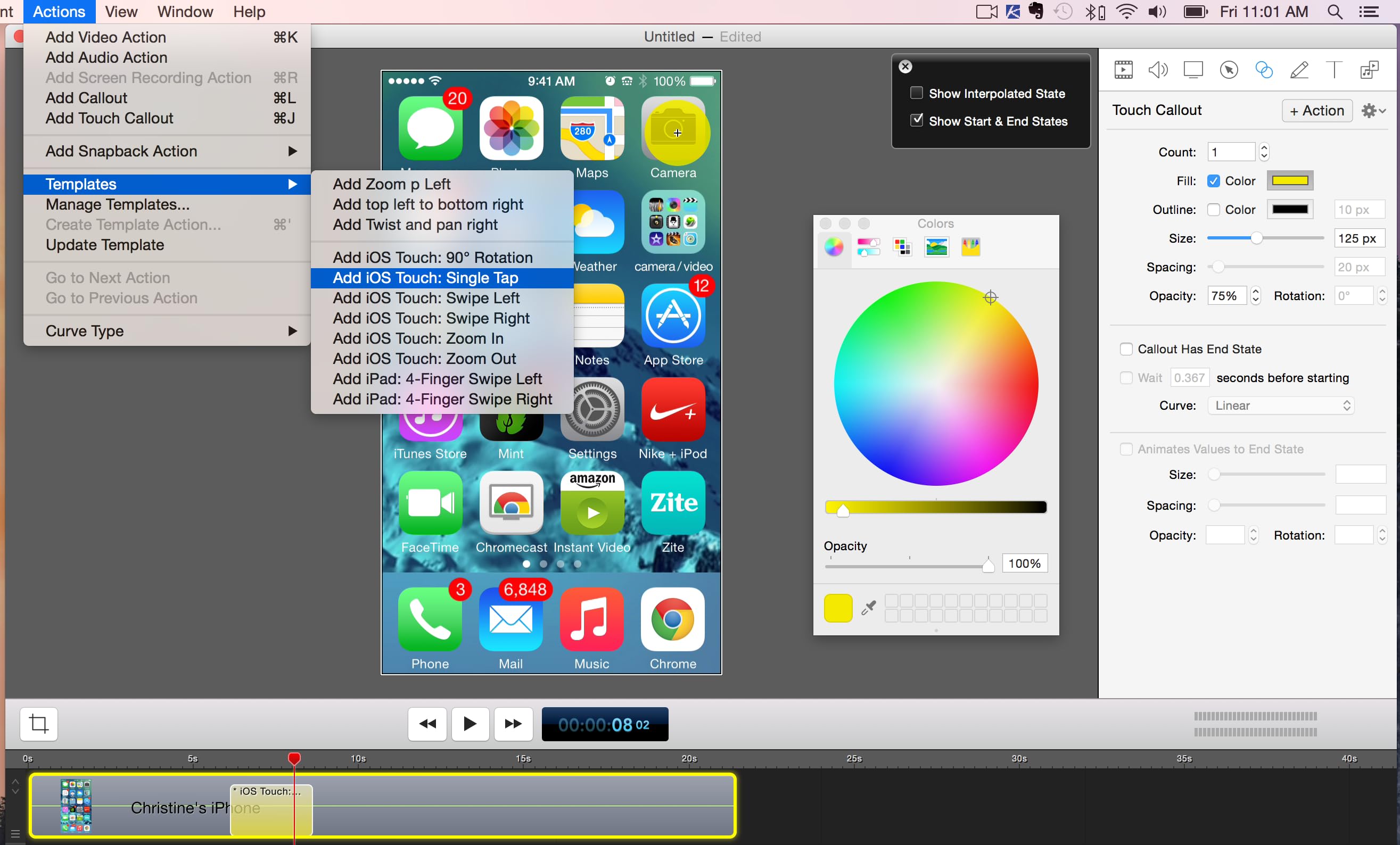
Task: Select the image palettes tab in Colors
Action: click(x=936, y=247)
